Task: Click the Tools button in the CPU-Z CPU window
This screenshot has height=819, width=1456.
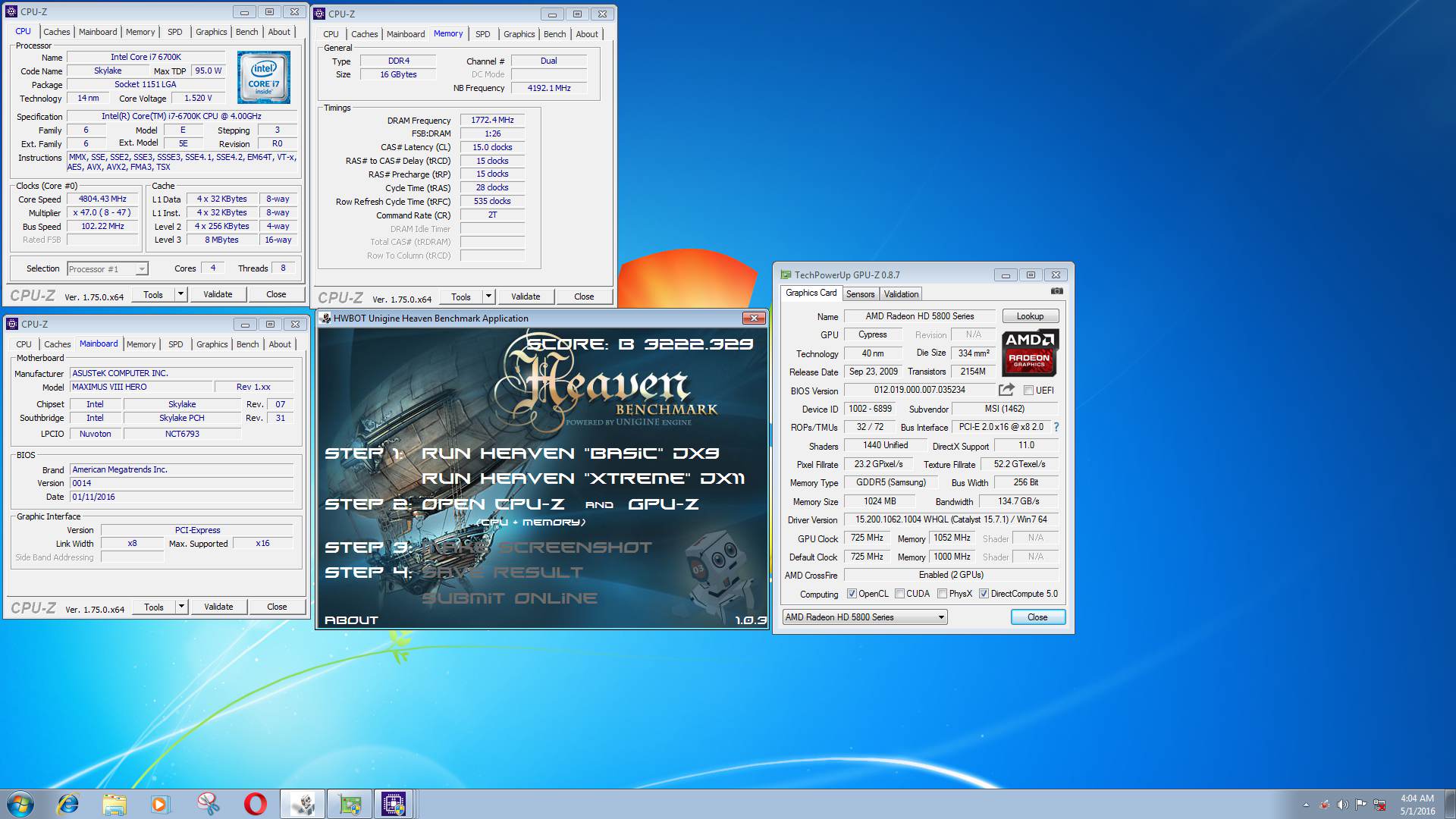Action: click(x=153, y=294)
